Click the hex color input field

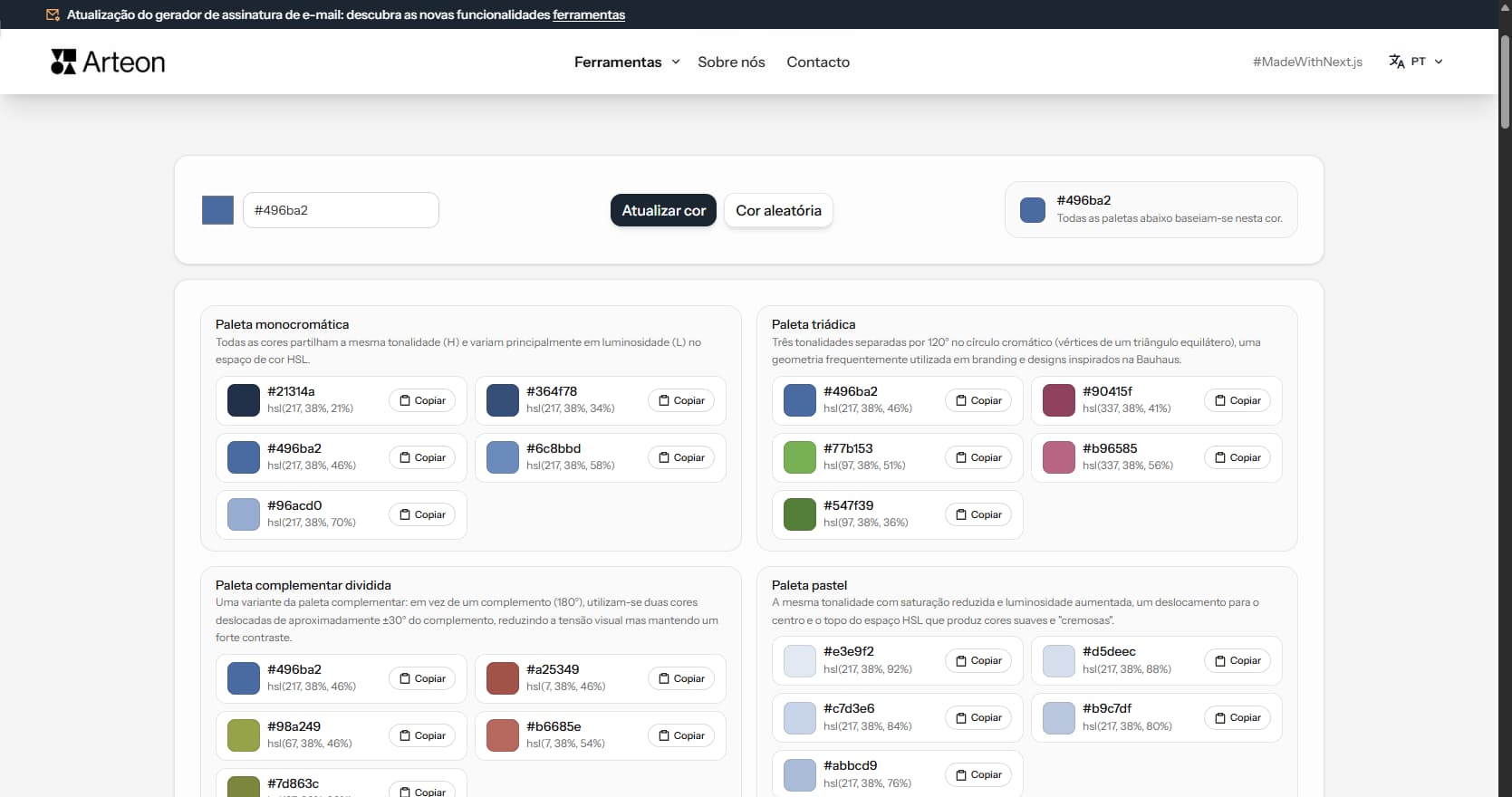point(341,210)
